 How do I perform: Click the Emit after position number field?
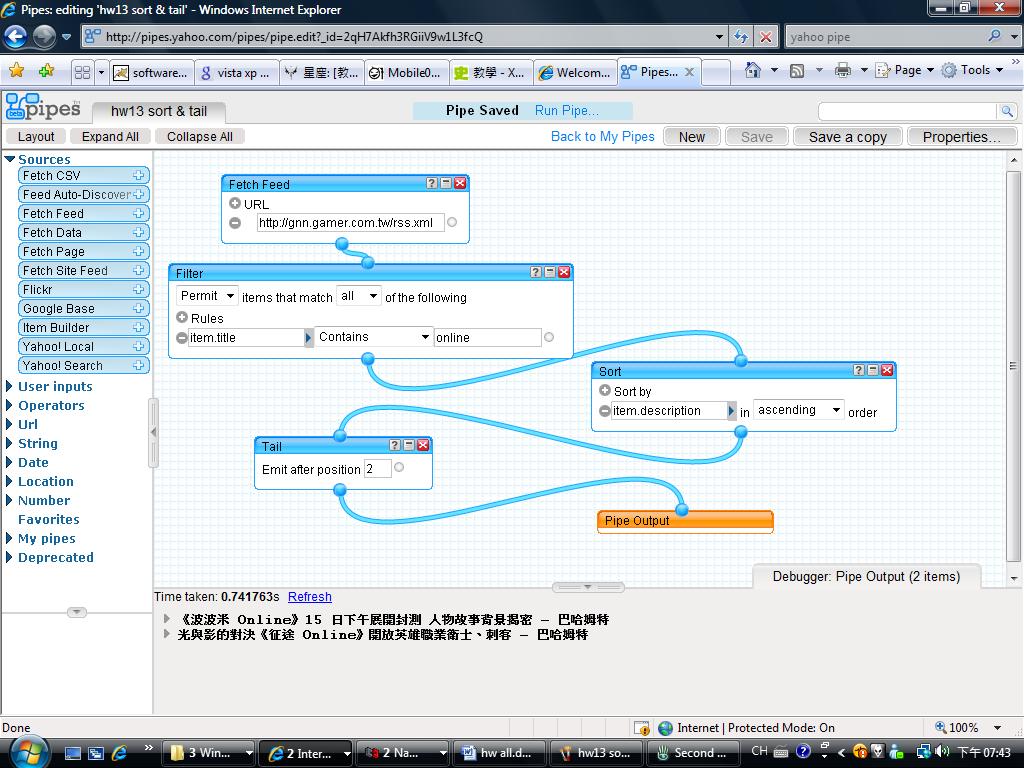377,468
